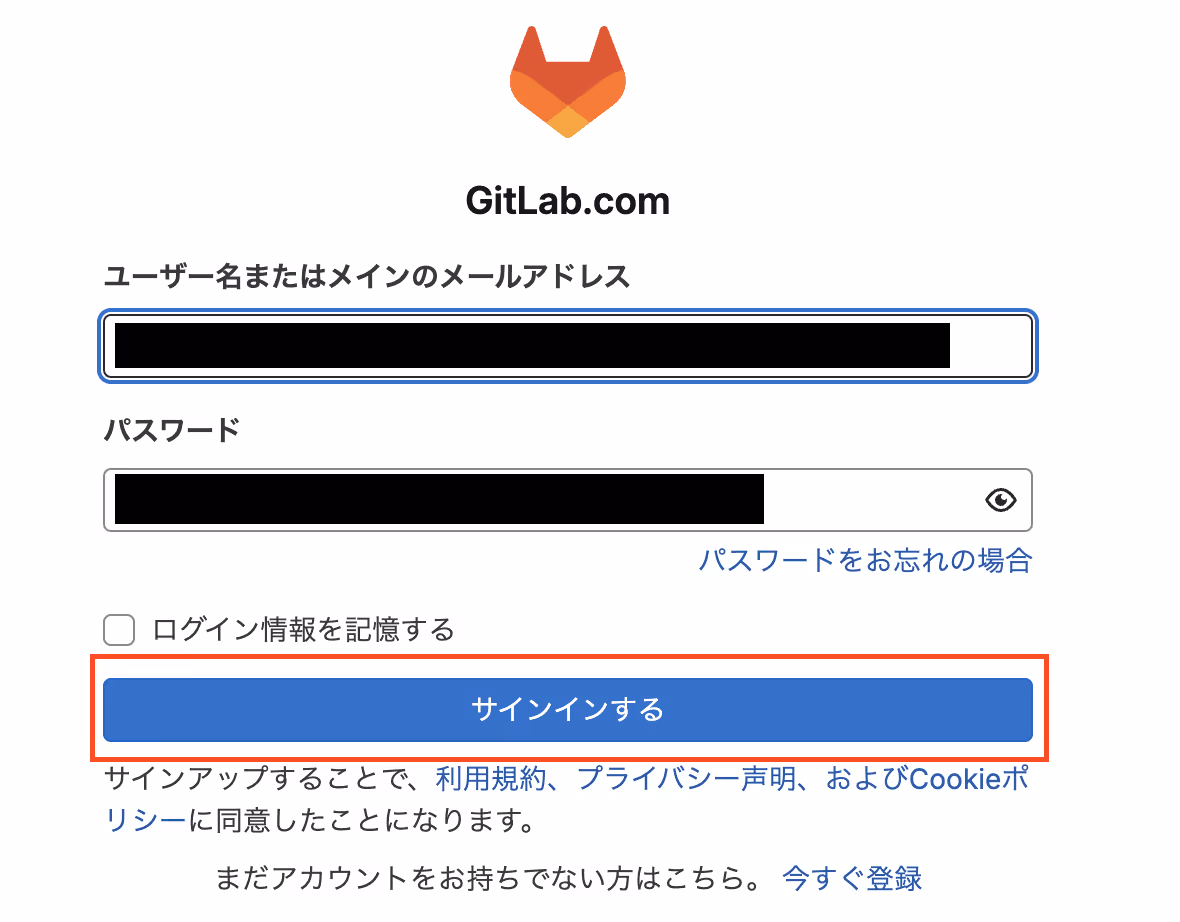Tick the ログイン情報を記憶する checkbox

click(119, 629)
